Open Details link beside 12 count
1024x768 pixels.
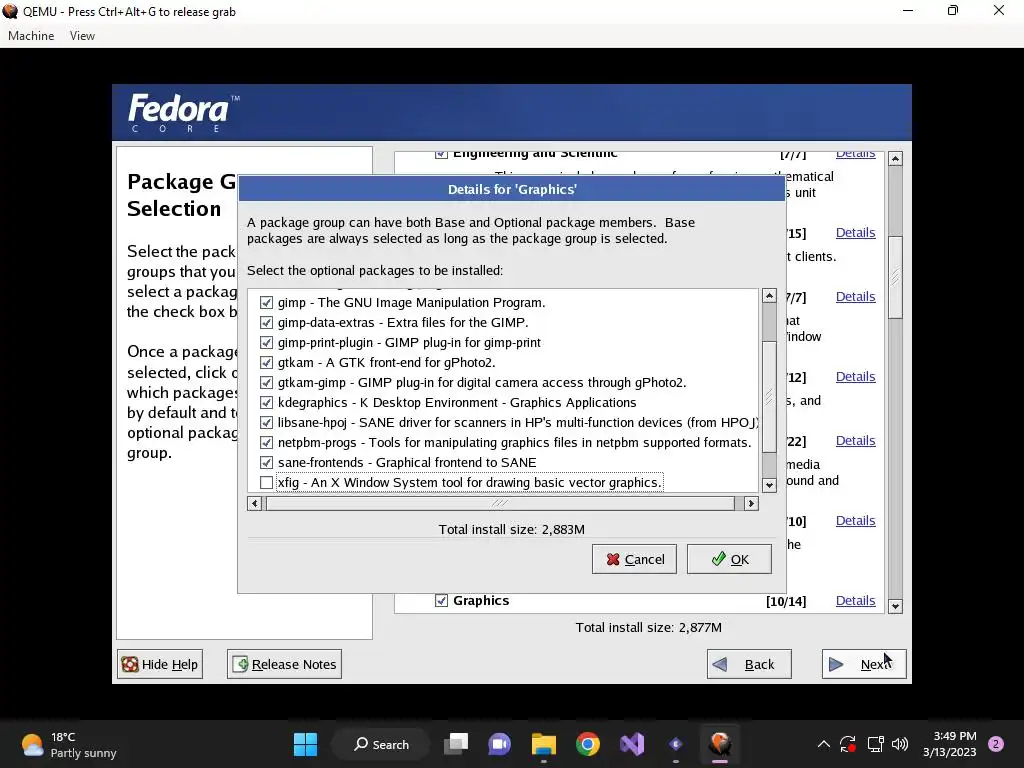click(x=856, y=377)
